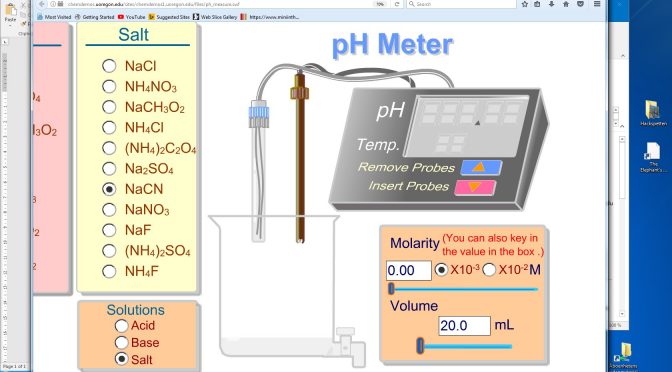Choose NaF from the Salt list
672x372 pixels.
(109, 230)
